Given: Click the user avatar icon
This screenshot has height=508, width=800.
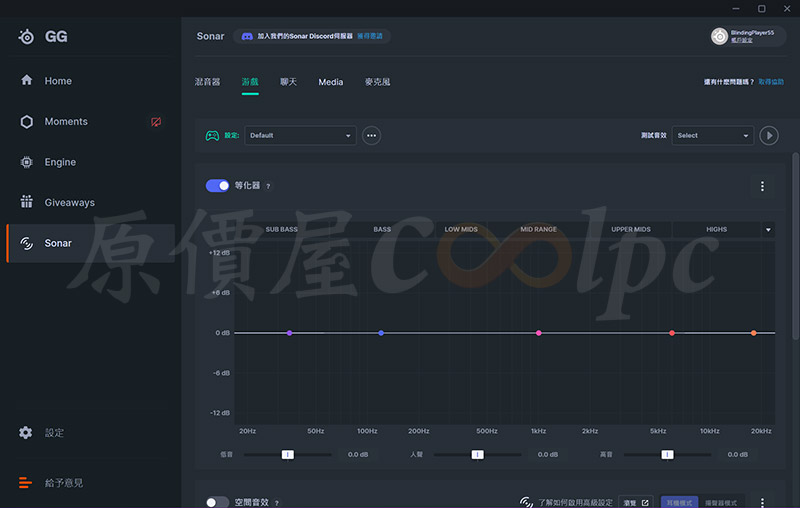Looking at the screenshot, I should pos(719,36).
